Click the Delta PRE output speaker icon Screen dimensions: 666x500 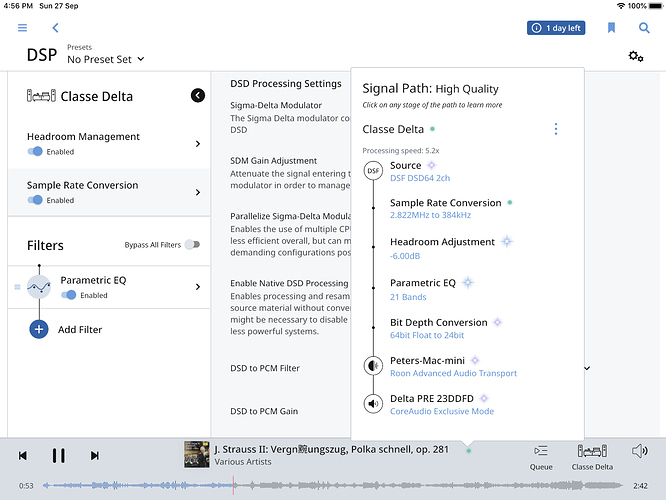(373, 403)
